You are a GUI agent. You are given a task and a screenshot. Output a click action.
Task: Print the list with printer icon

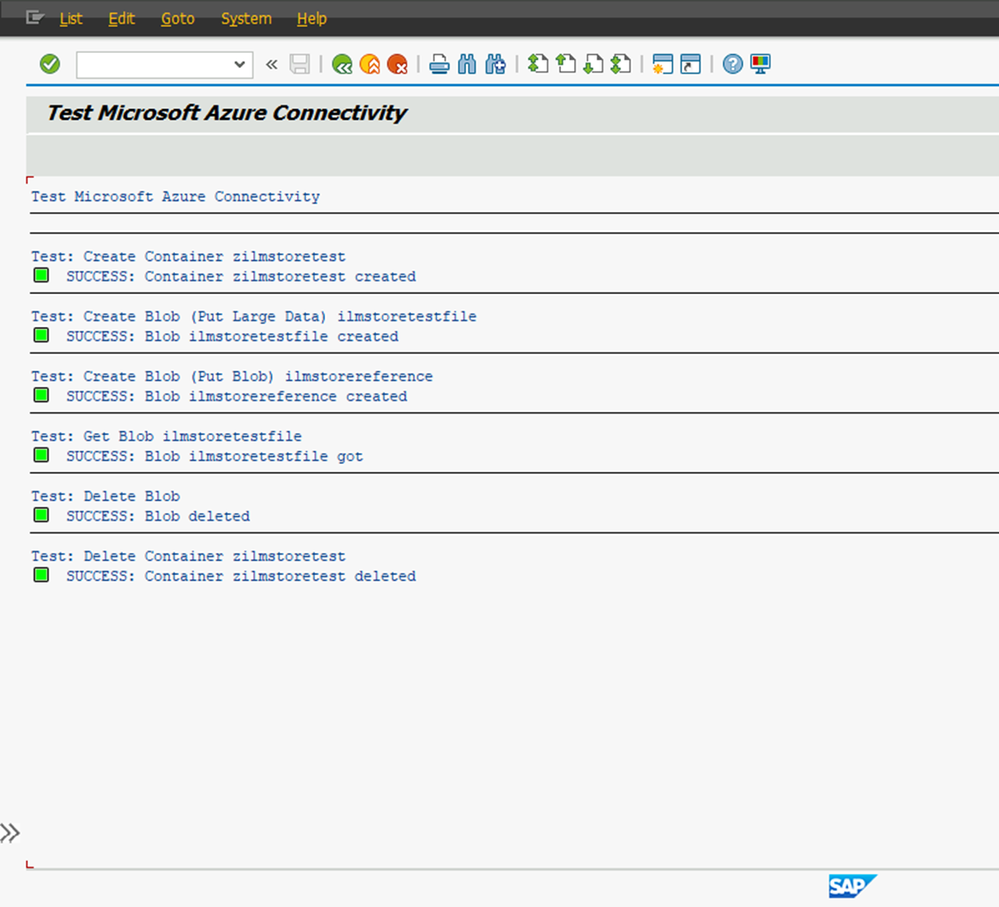point(439,64)
